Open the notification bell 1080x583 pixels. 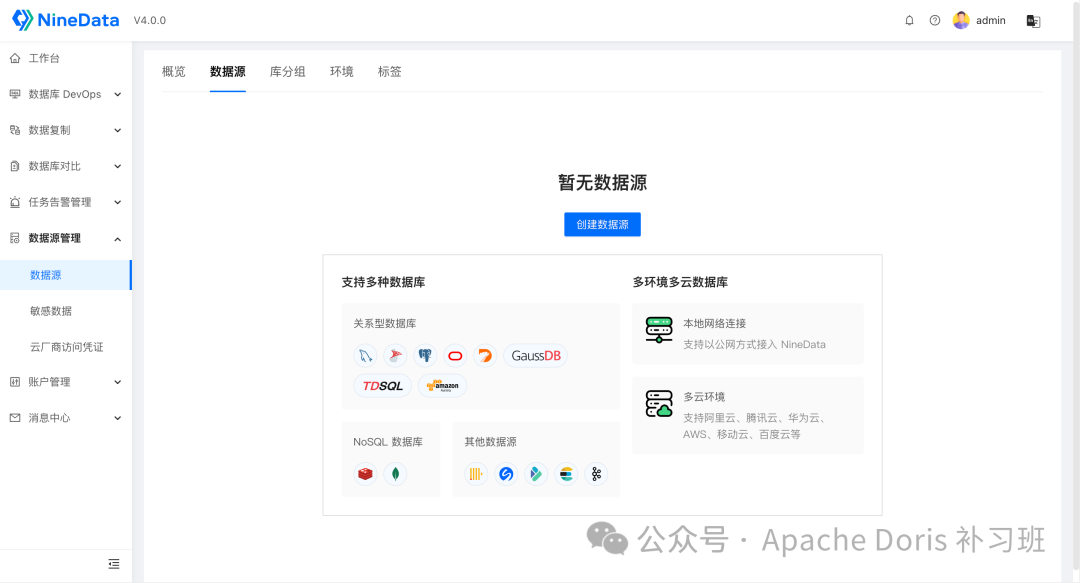(x=909, y=20)
